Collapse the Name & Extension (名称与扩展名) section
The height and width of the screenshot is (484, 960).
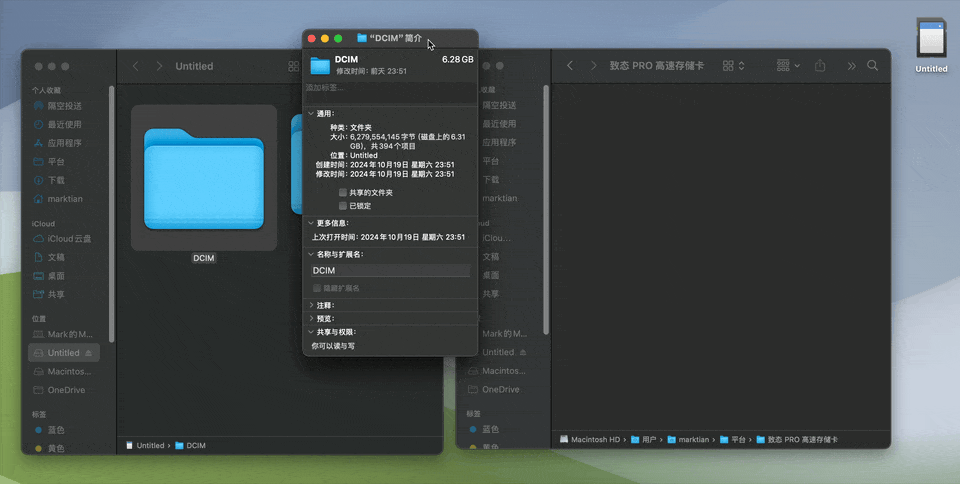point(311,254)
